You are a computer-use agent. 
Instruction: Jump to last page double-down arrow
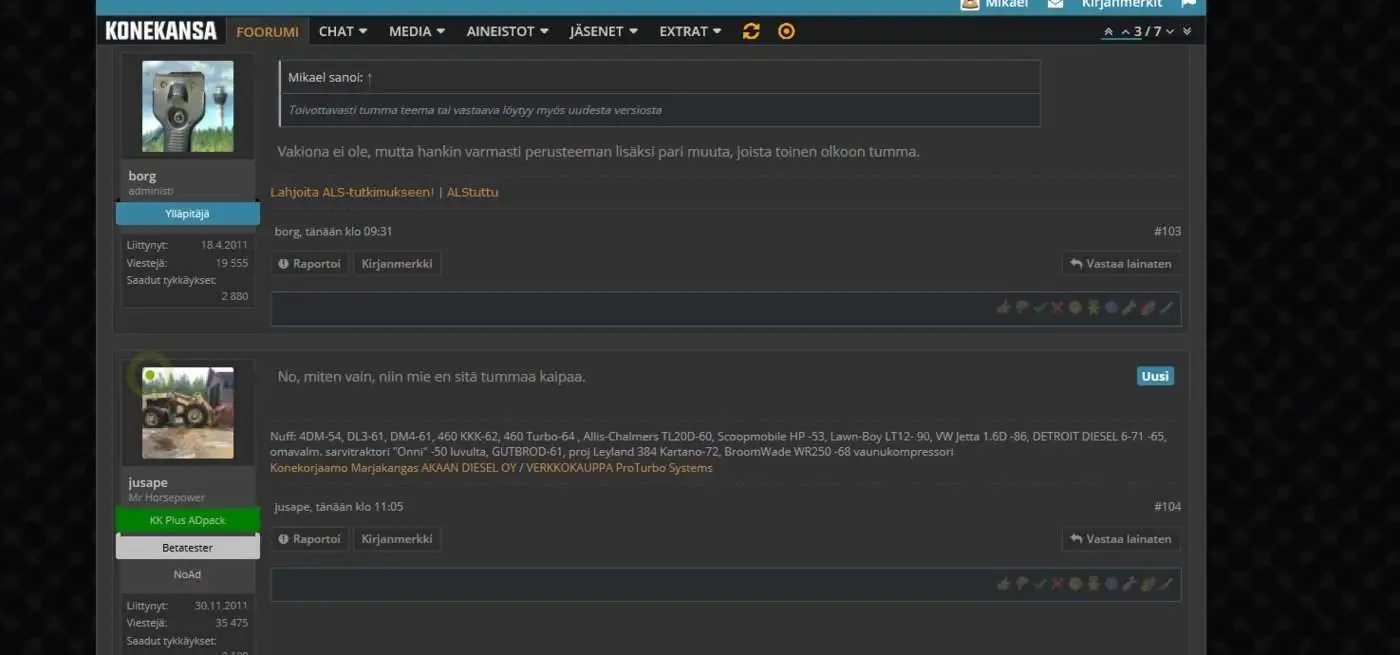1187,32
